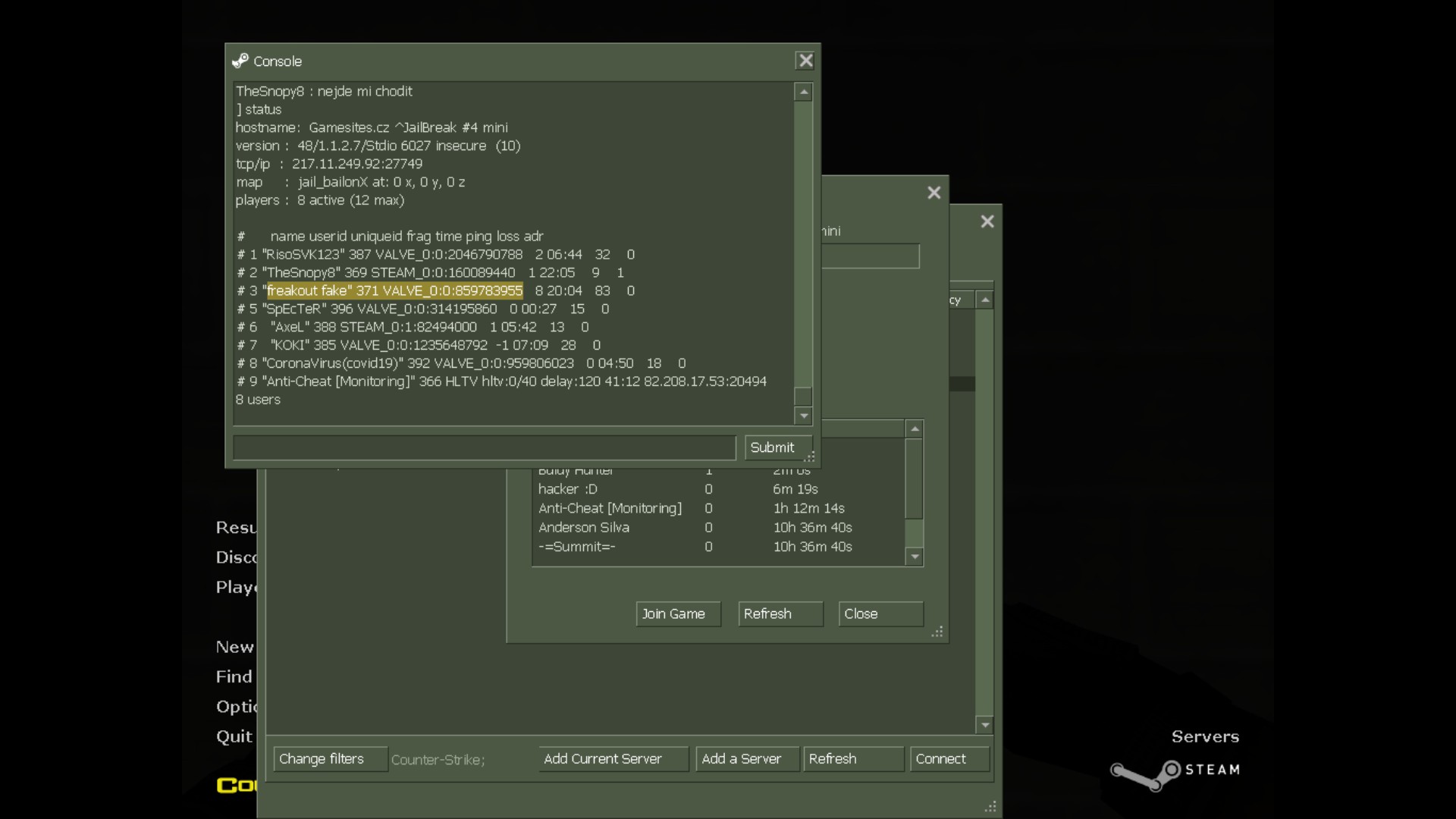Viewport: 1456px width, 819px height.
Task: Click the "AxeL" status line
Action: (x=413, y=327)
